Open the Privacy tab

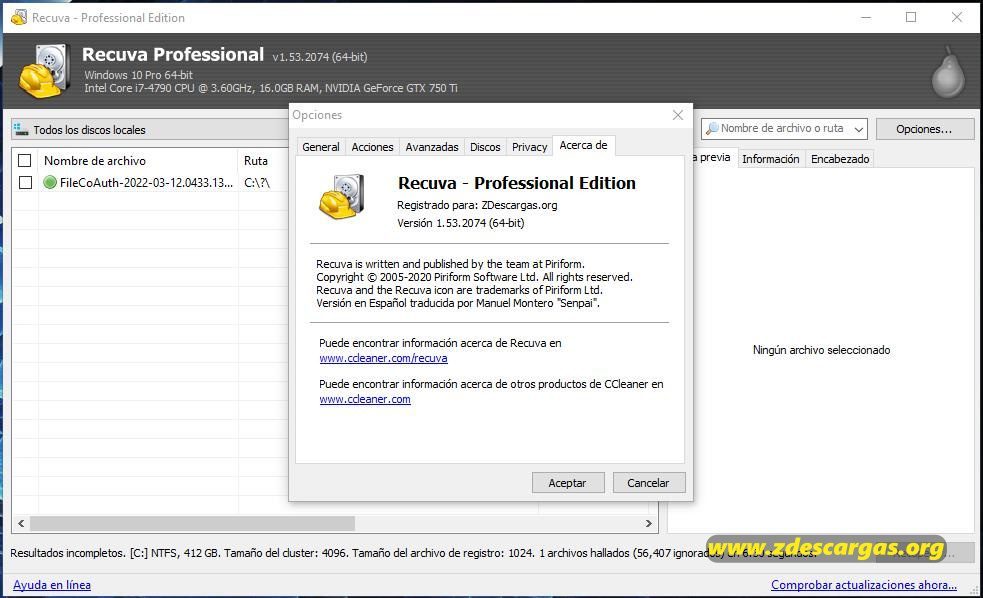click(x=529, y=147)
